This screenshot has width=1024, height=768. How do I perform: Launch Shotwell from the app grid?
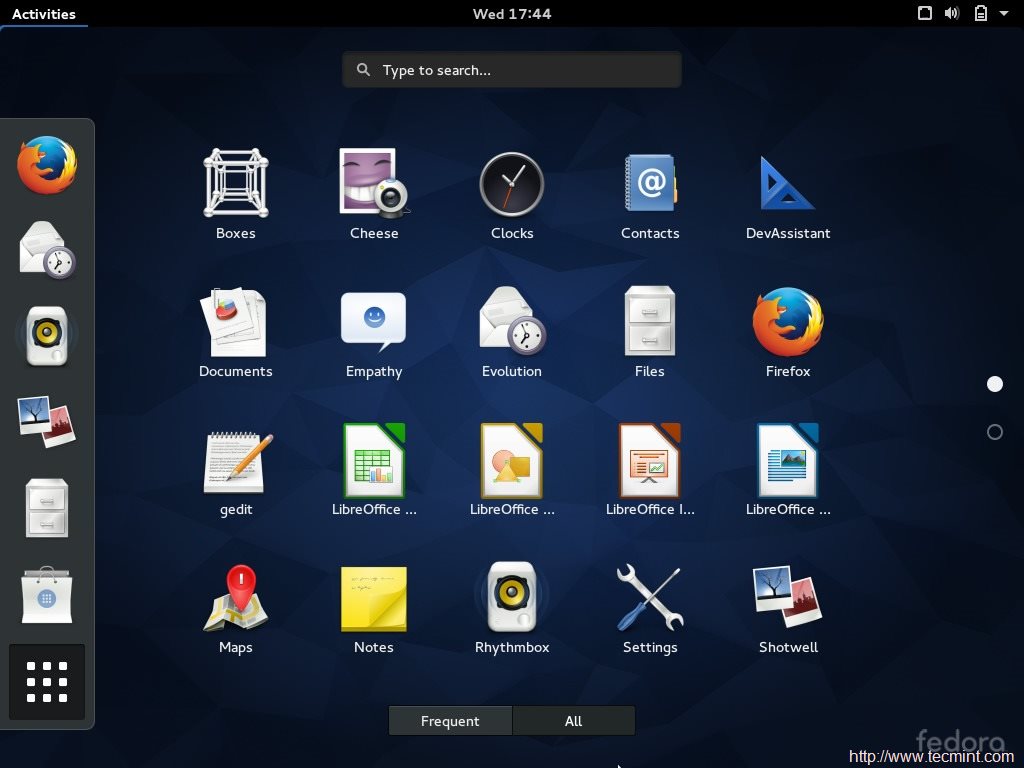[788, 598]
